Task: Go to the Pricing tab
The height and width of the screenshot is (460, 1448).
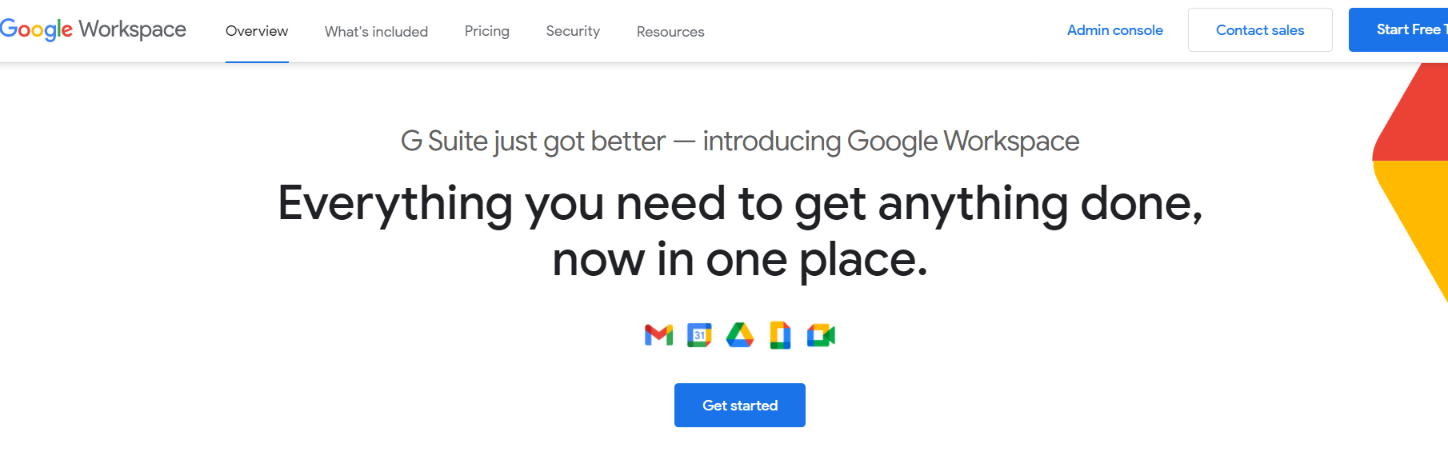Action: click(487, 31)
